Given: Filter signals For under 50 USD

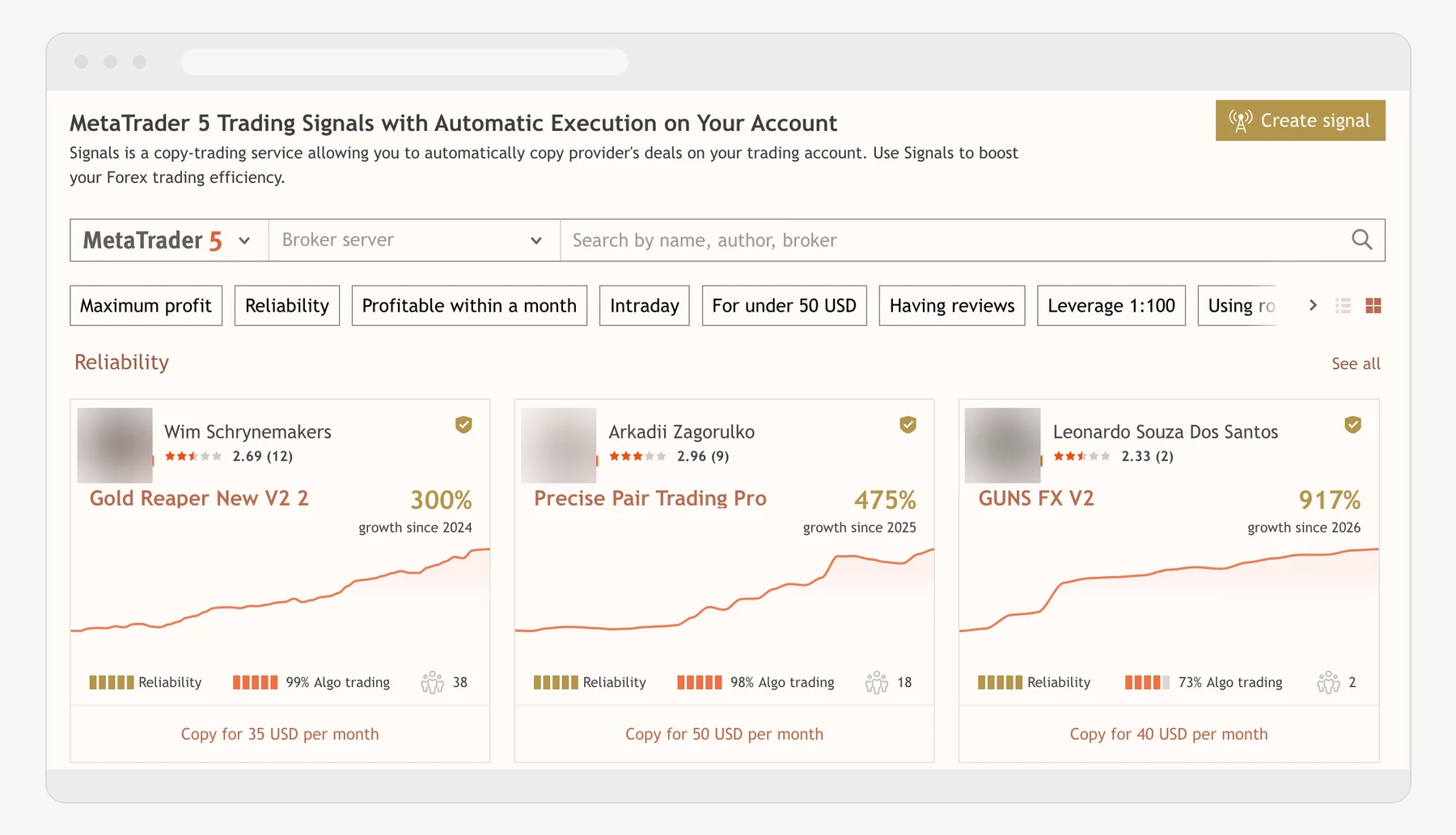Looking at the screenshot, I should 784,305.
